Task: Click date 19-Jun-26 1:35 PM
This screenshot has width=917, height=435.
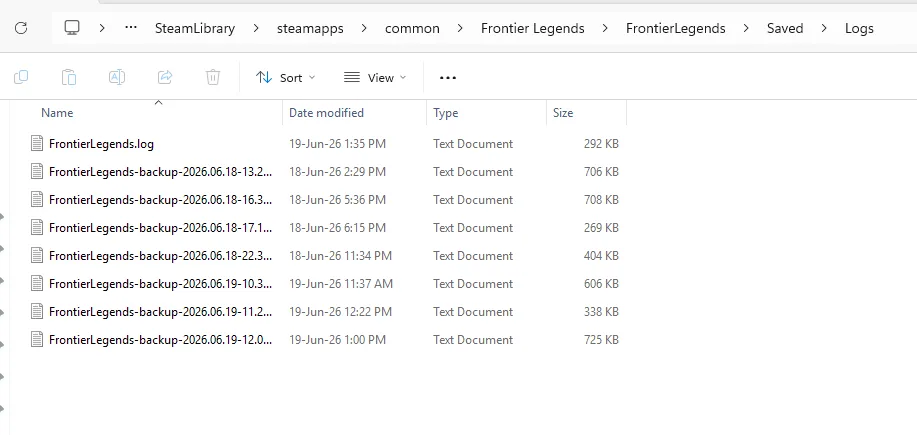Action: [x=337, y=144]
